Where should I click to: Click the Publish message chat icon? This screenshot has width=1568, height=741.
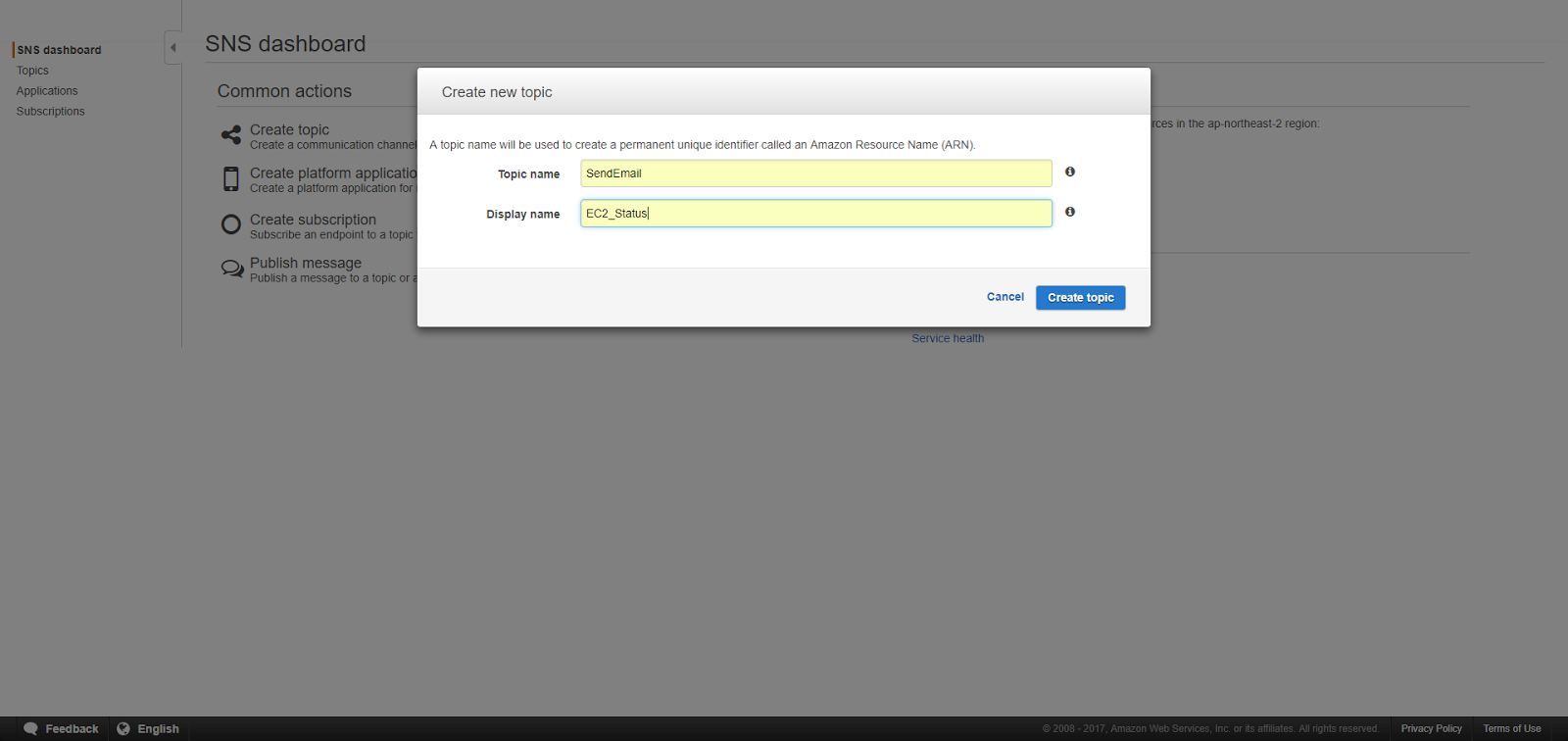point(232,269)
